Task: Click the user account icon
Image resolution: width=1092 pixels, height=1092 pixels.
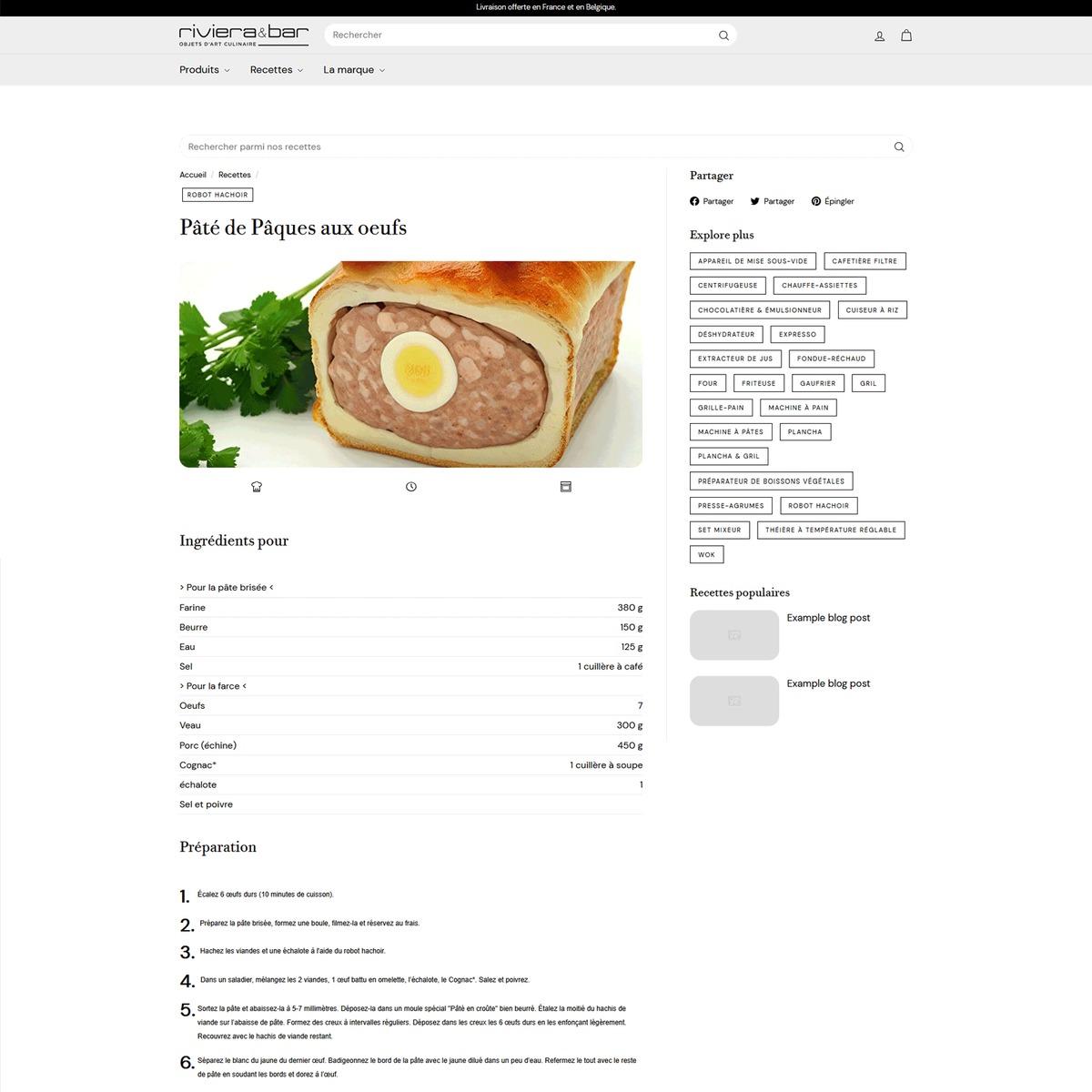Action: coord(879,36)
